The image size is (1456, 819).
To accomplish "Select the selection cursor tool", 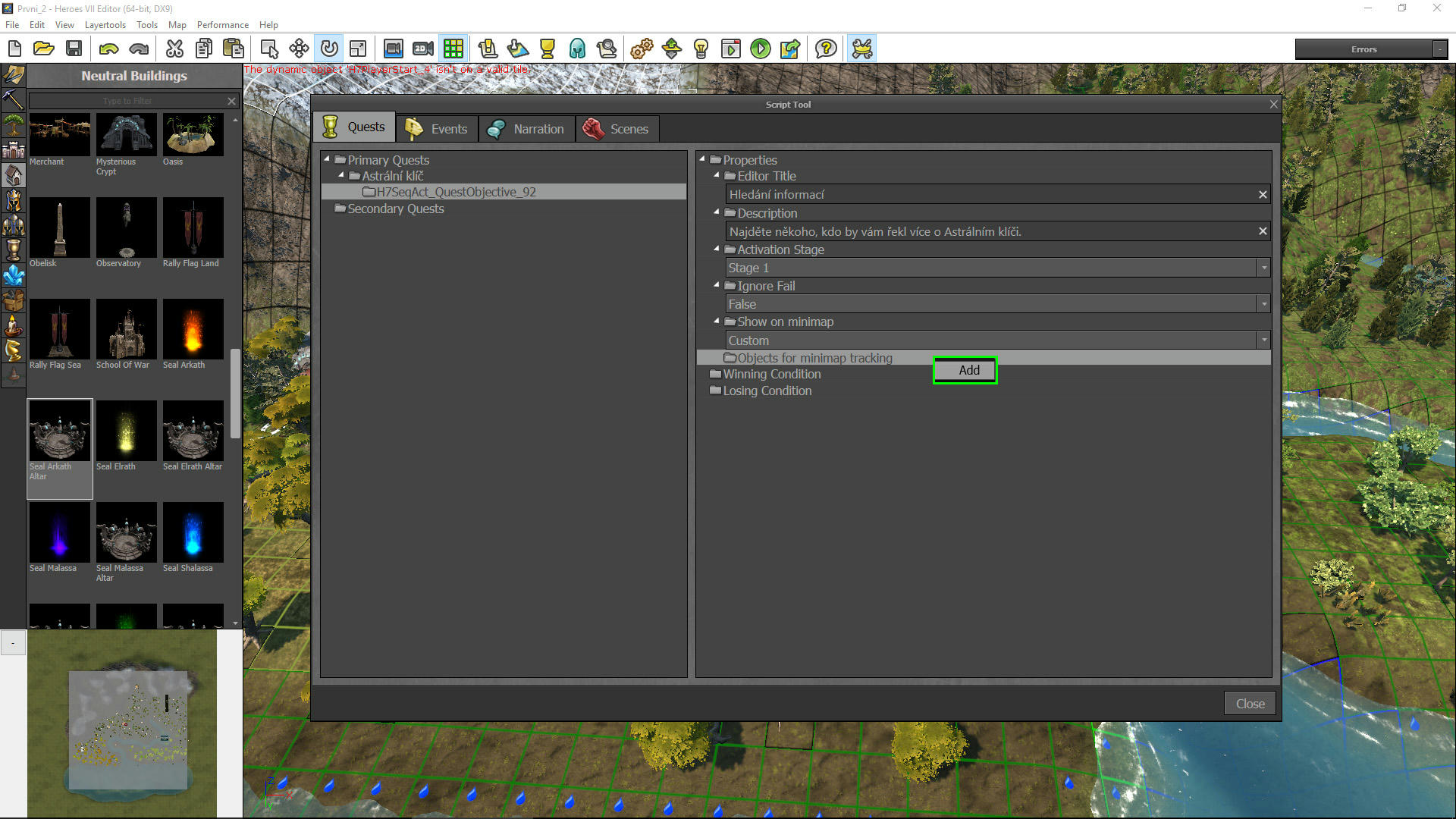I will pyautogui.click(x=269, y=49).
